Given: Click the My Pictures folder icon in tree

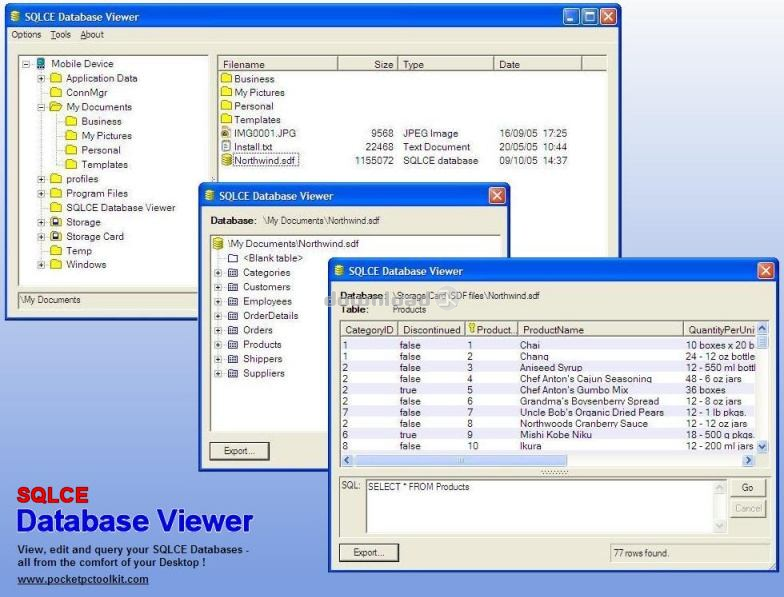Looking at the screenshot, I should [x=71, y=136].
